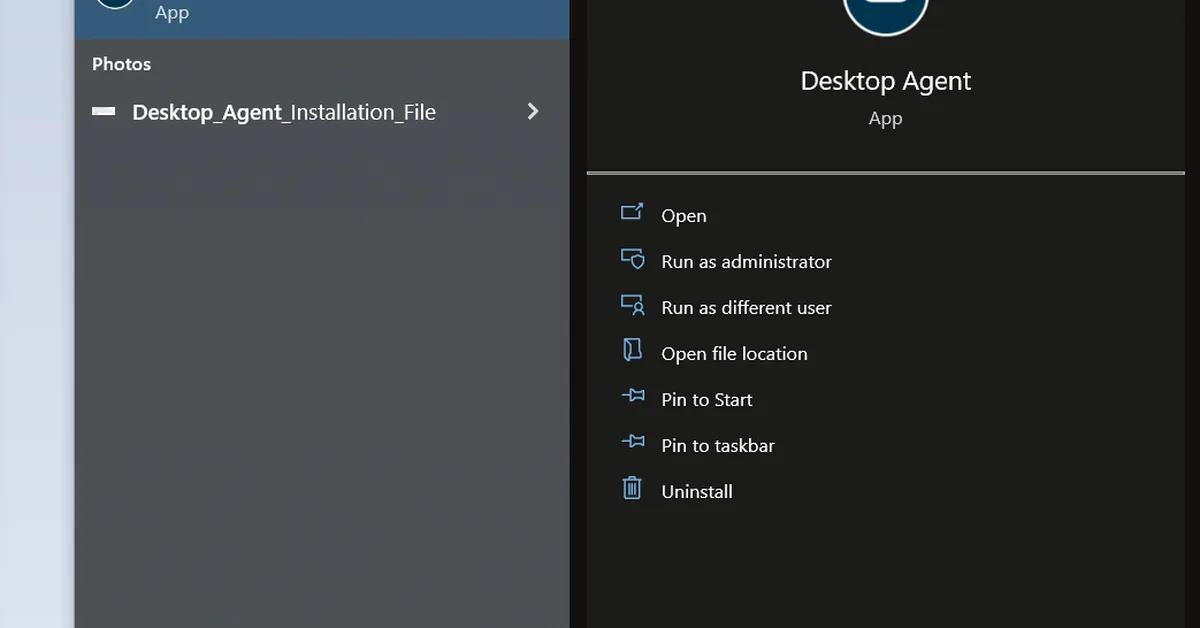Click the Desktop_Agent_Installation_File file icon
This screenshot has height=628, width=1200.
[103, 112]
